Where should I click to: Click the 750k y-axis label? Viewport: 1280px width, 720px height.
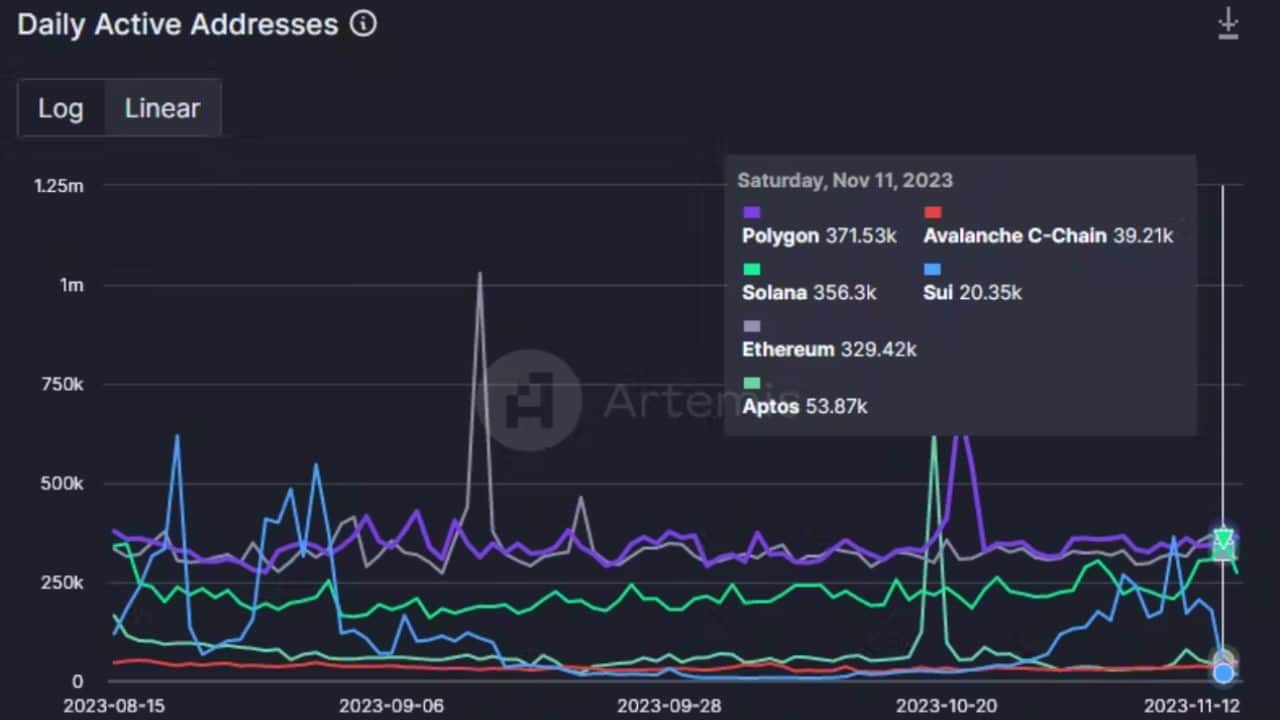click(63, 385)
